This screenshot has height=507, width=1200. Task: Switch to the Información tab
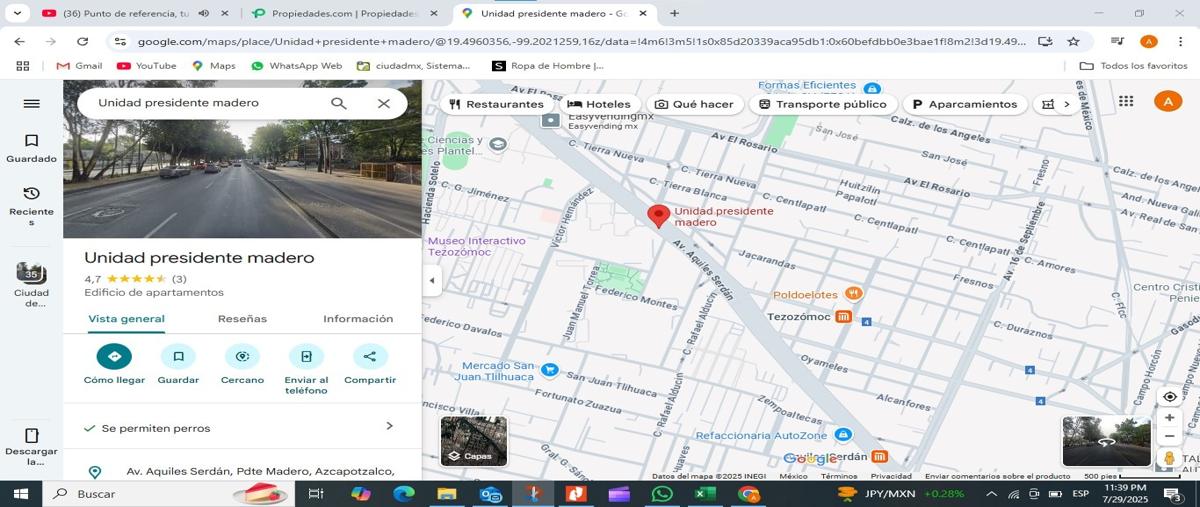coord(358,319)
